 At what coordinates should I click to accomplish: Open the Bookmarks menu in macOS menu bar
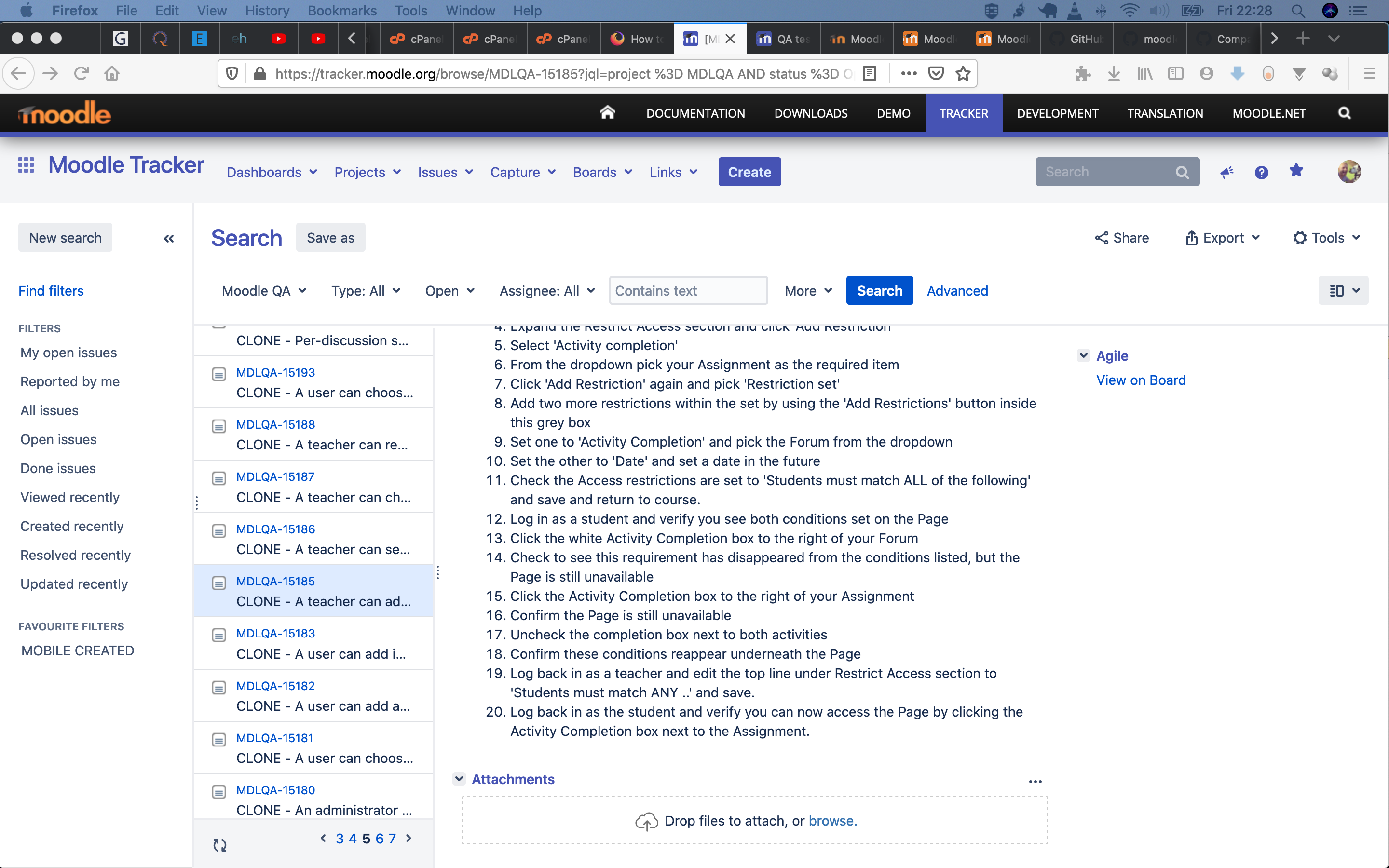[x=342, y=10]
